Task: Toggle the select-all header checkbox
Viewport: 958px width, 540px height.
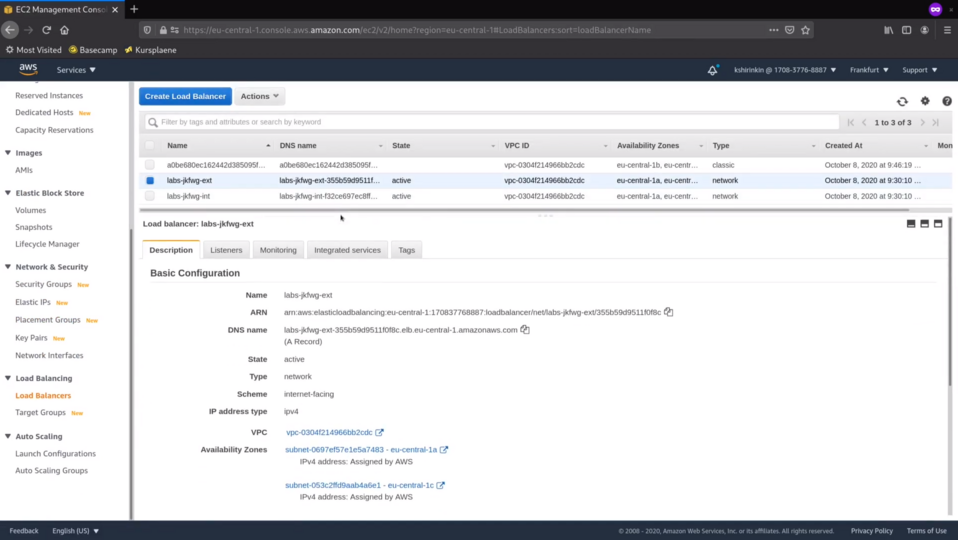Action: [150, 145]
